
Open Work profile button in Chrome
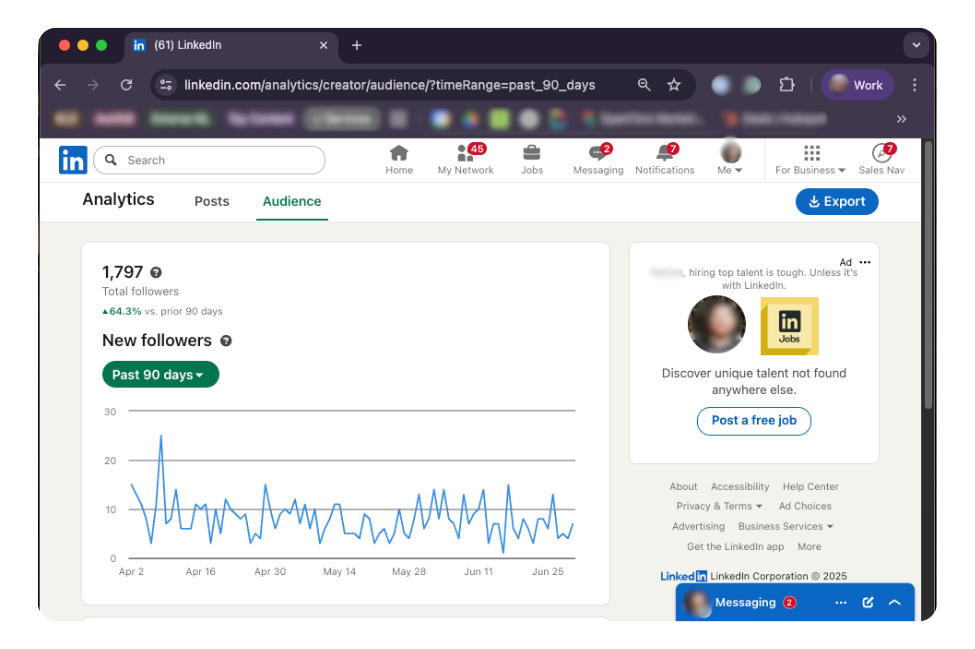coord(857,85)
